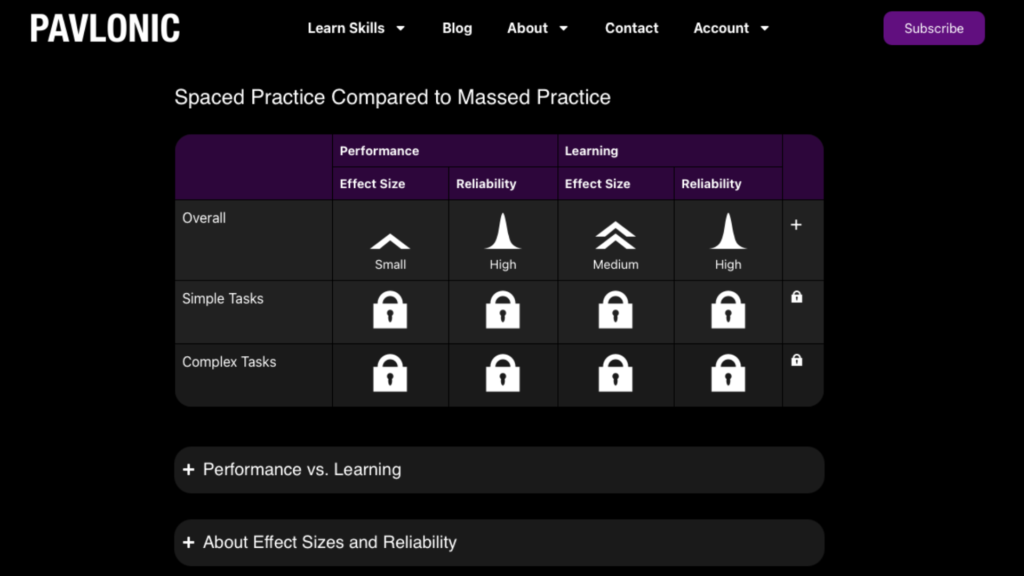Open the Learn Skills dropdown menu

[x=356, y=28]
